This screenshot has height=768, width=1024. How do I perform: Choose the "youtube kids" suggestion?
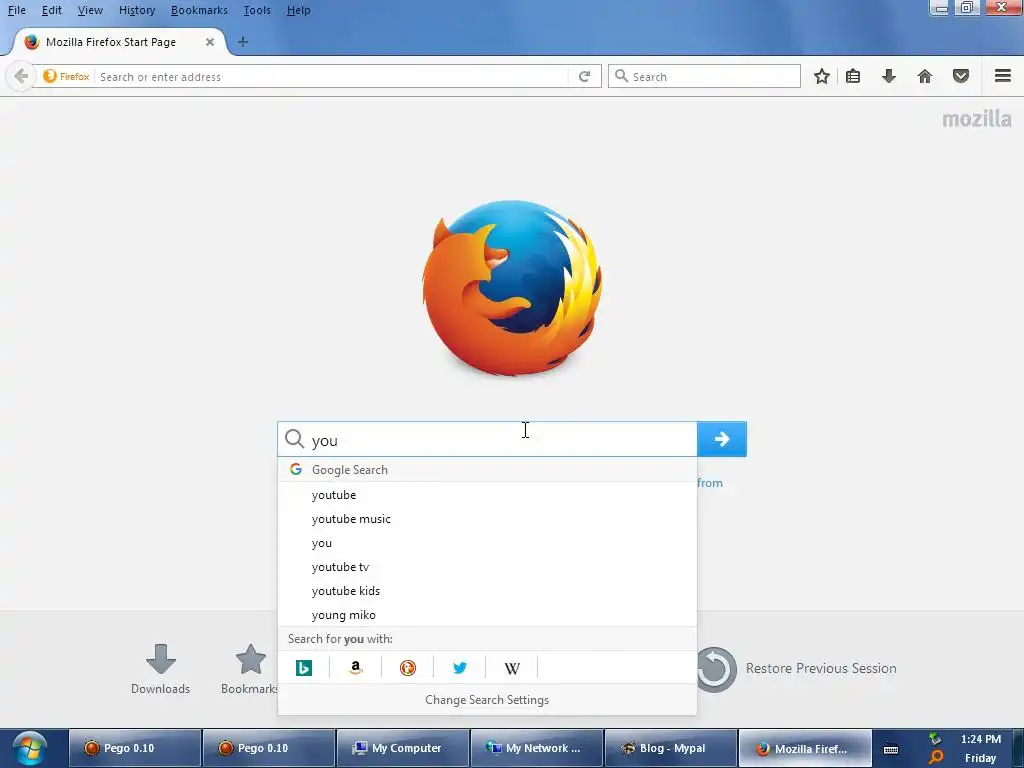click(x=487, y=591)
